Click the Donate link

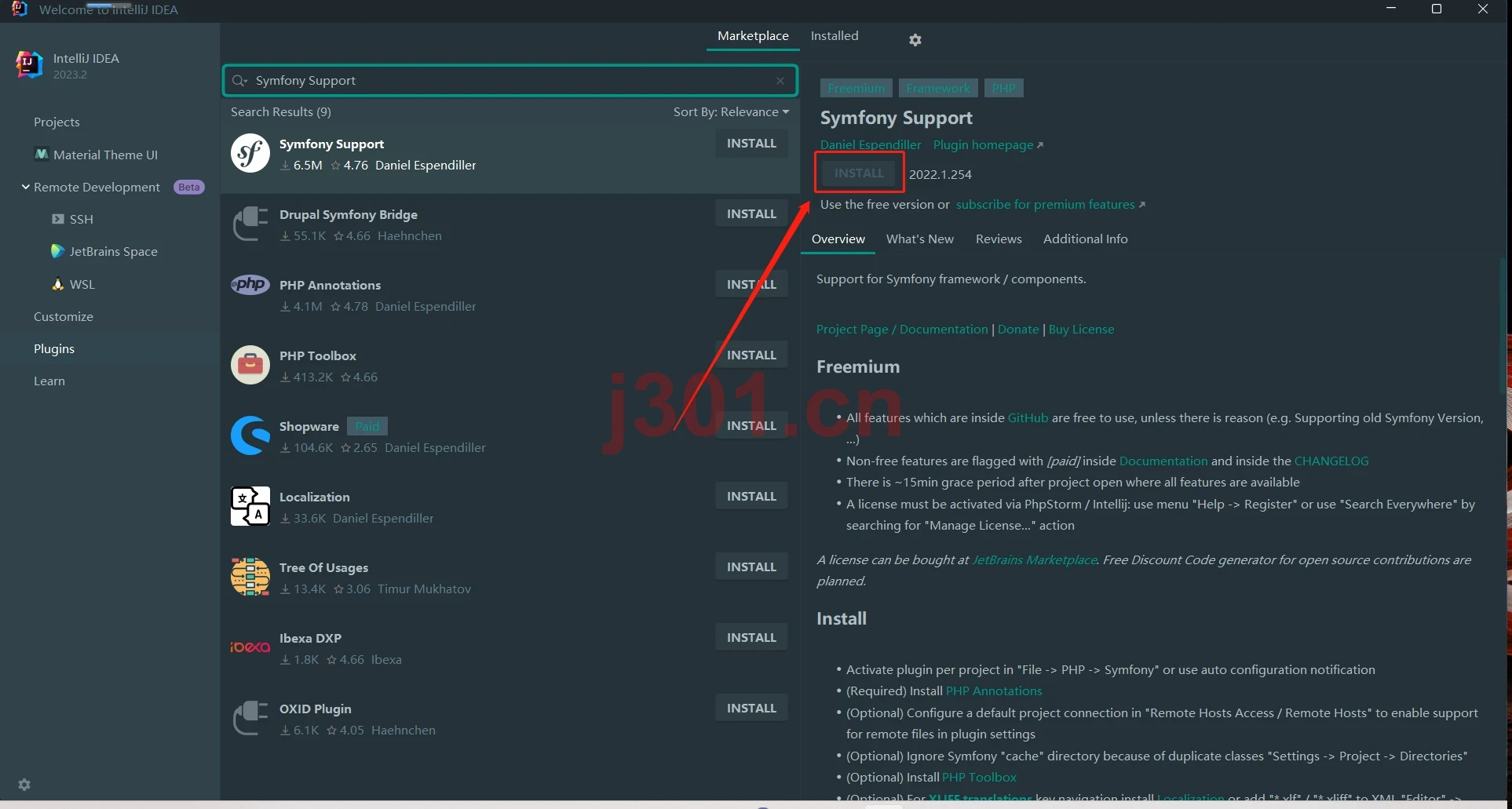point(1018,330)
